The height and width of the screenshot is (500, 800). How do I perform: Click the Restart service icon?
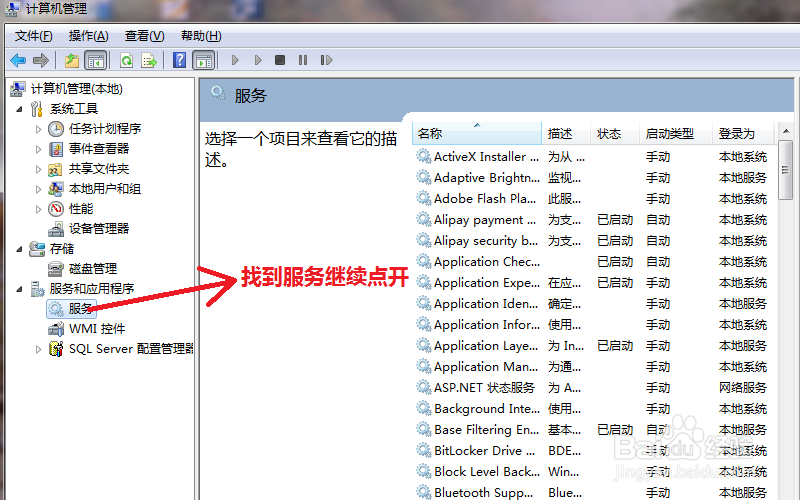click(x=326, y=60)
